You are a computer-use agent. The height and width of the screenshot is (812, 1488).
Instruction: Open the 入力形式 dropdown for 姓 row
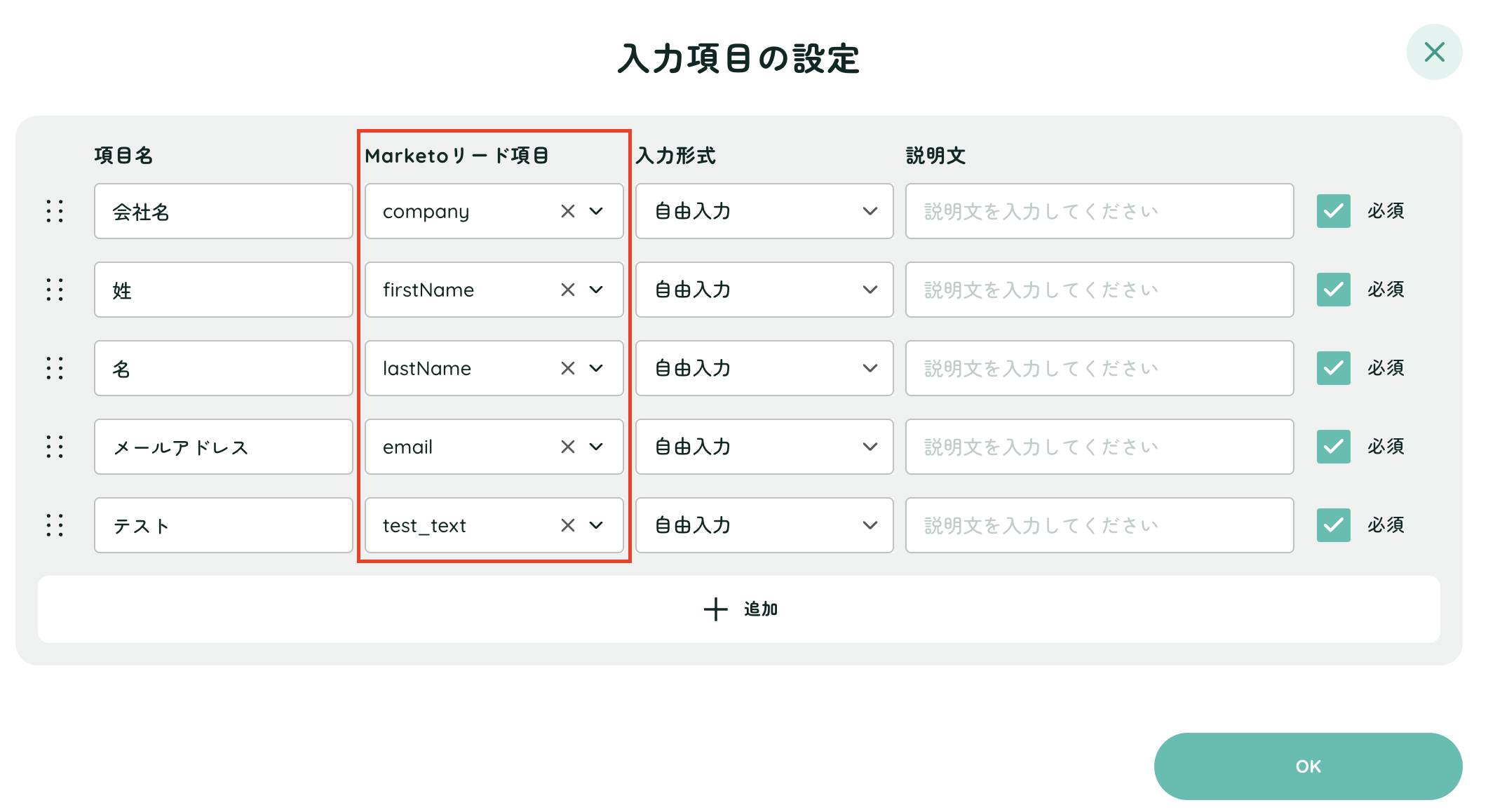764,290
